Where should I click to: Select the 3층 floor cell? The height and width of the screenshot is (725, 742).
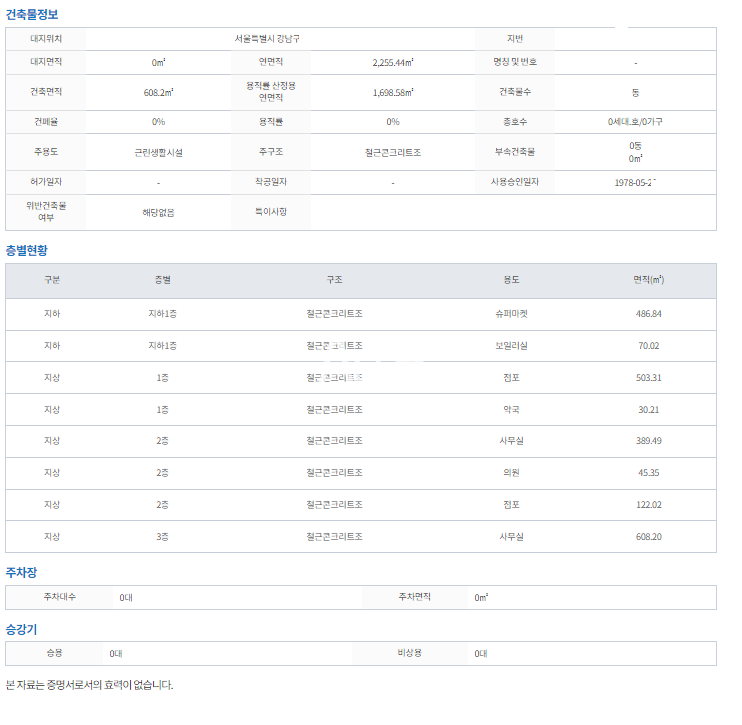click(x=163, y=537)
